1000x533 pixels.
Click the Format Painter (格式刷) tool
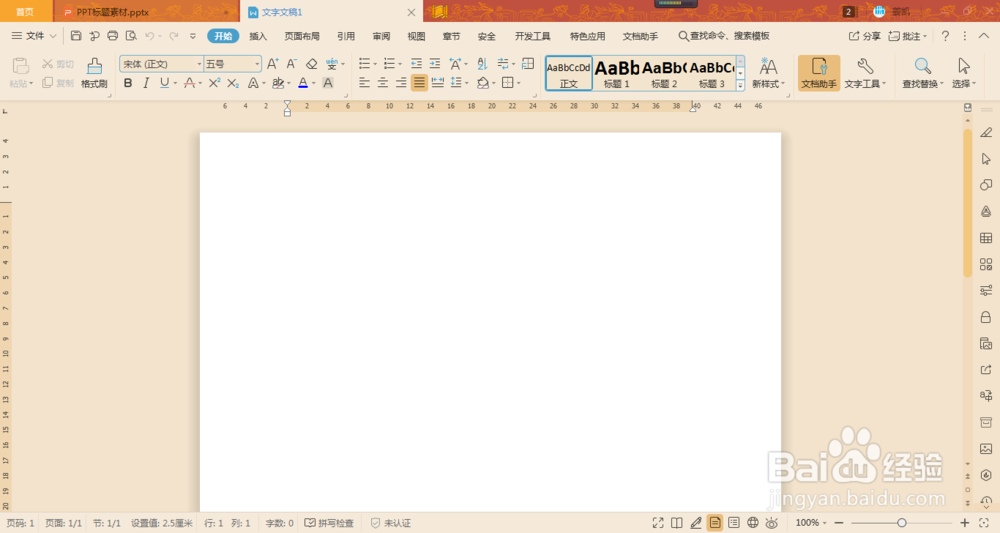point(94,73)
